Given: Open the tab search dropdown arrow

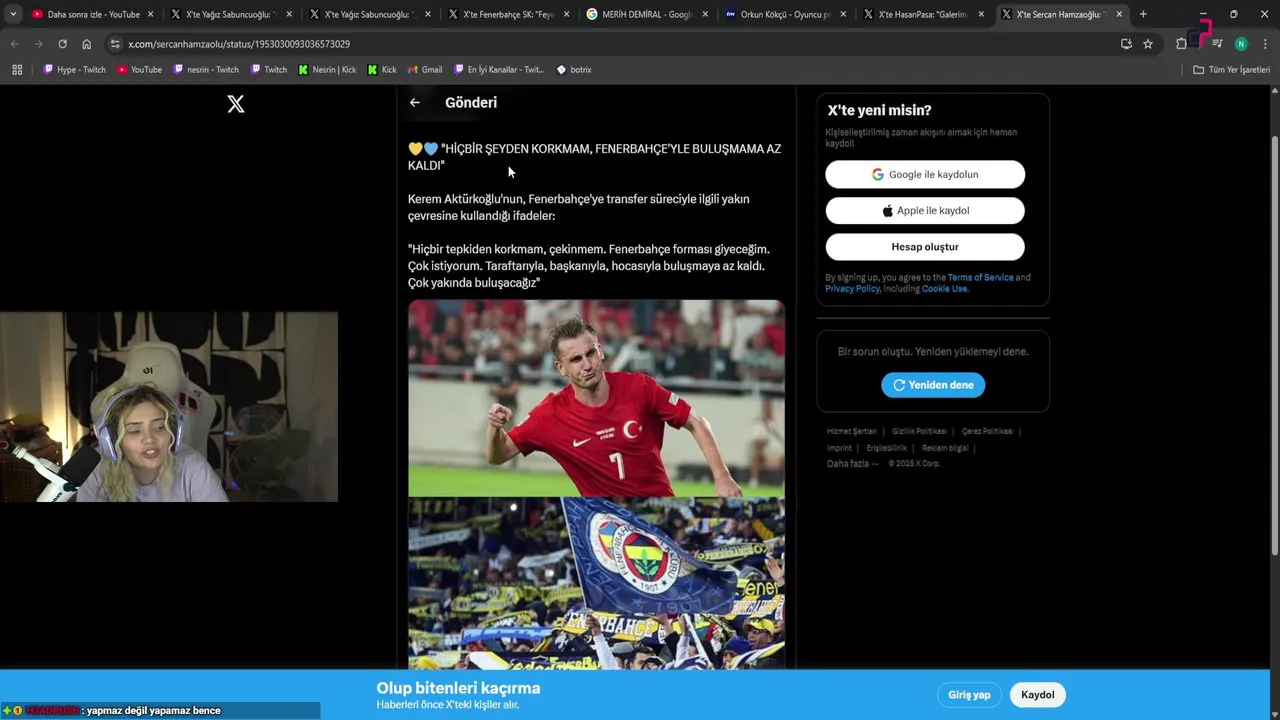Looking at the screenshot, I should tap(13, 14).
